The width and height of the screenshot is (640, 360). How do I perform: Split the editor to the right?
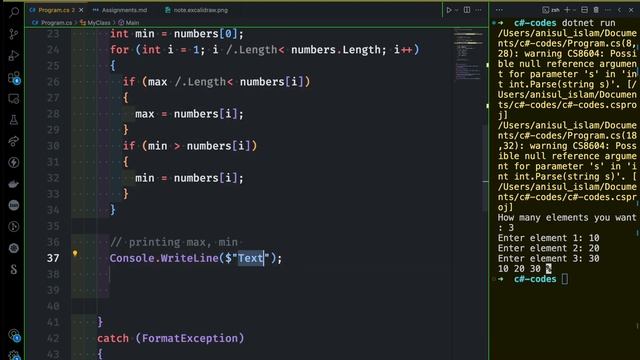click(467, 10)
